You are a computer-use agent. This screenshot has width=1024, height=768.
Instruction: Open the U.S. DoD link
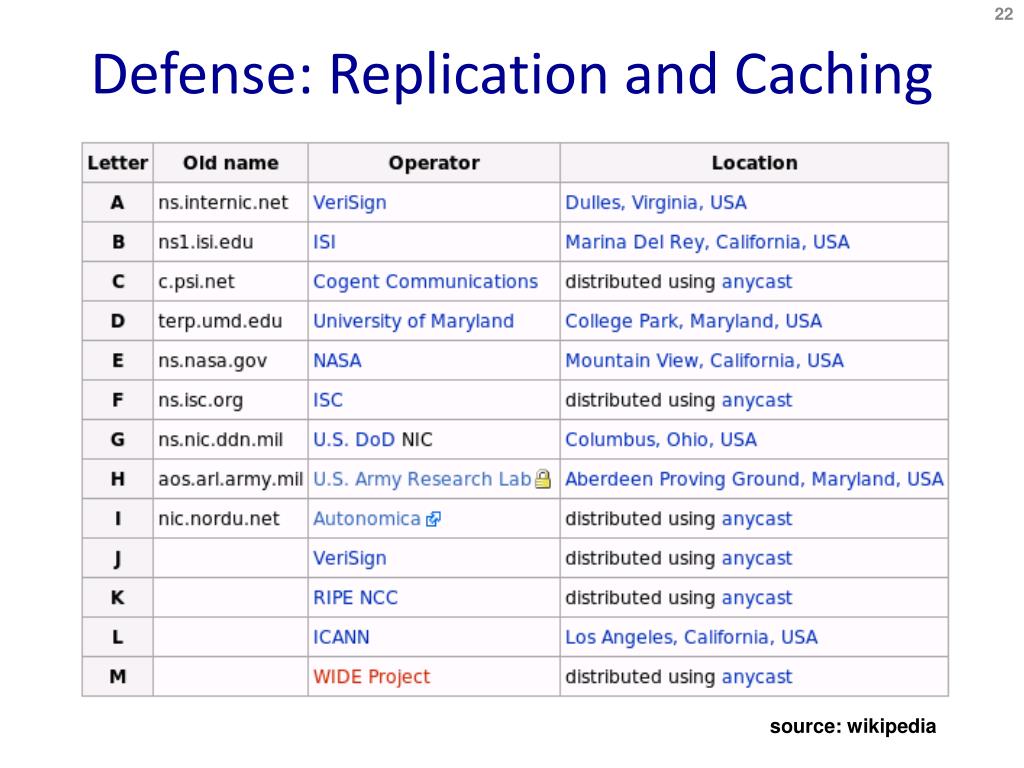coord(355,440)
